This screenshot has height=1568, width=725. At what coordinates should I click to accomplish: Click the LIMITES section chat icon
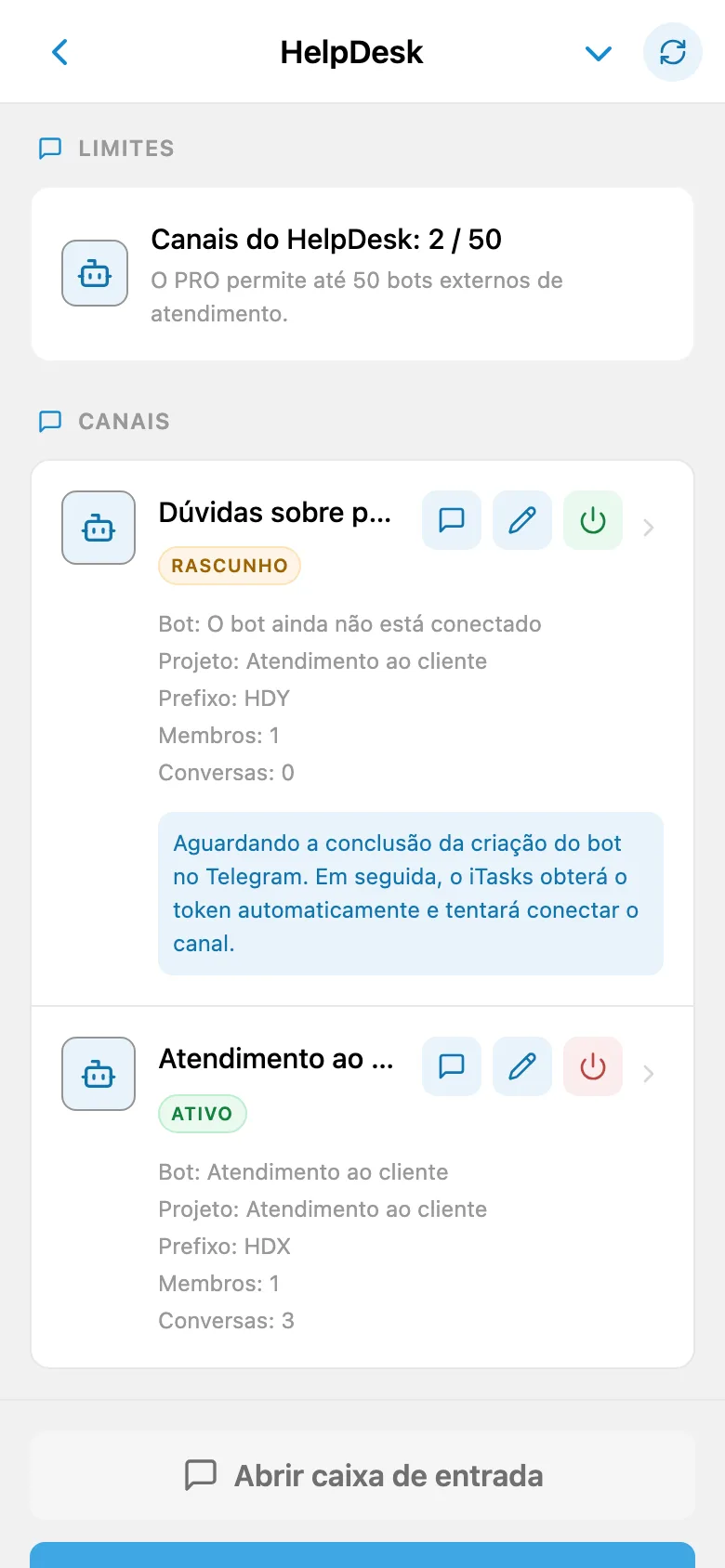[50, 149]
